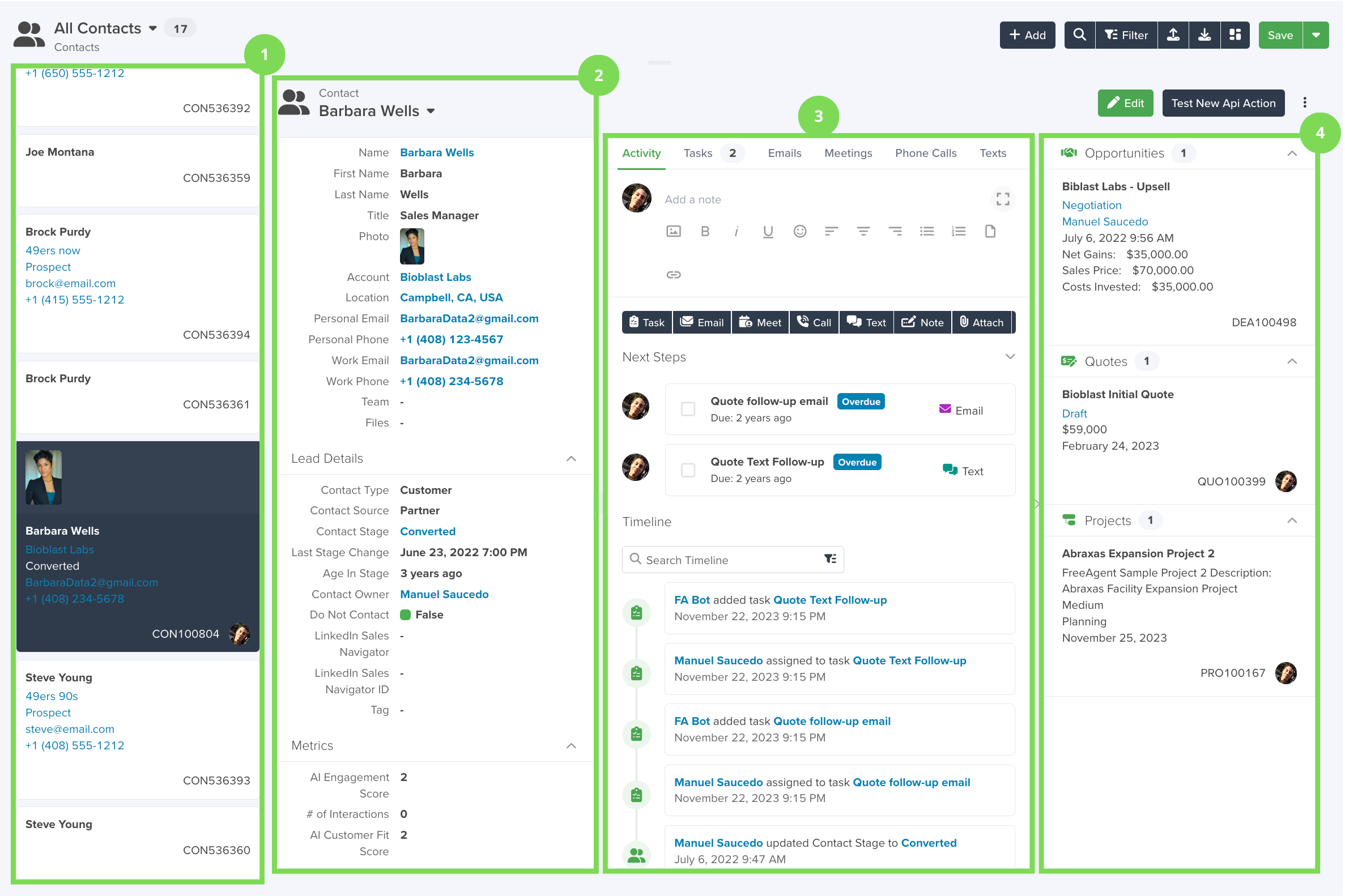Viewport: 1345px width, 896px height.
Task: Open the timeline filter icon
Action: pyautogui.click(x=830, y=559)
